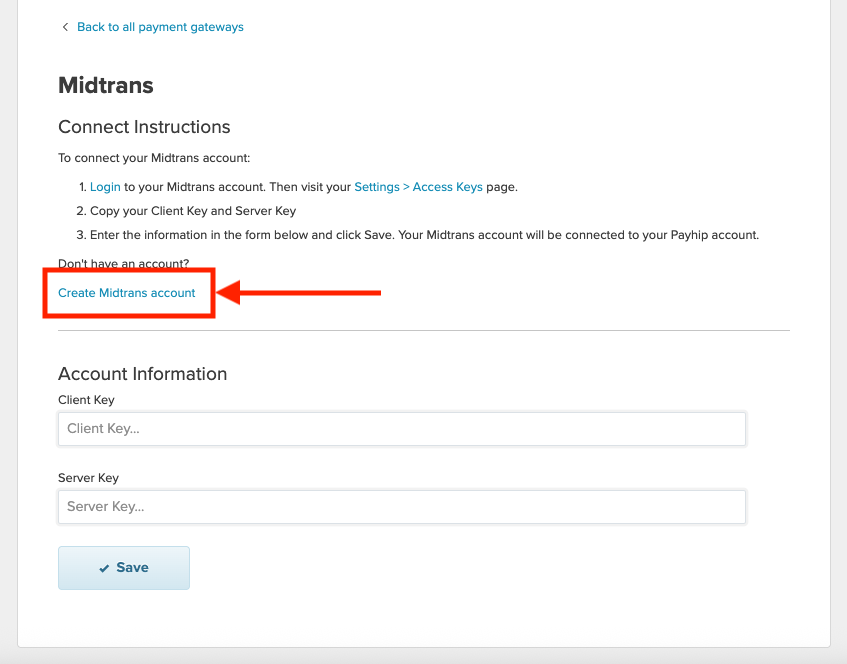The image size is (847, 664).
Task: Select the Midtrans page heading
Action: (106, 85)
